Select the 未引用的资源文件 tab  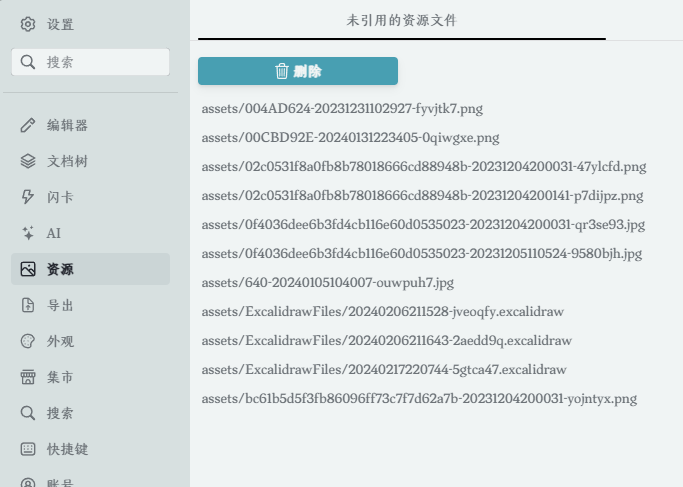402,20
